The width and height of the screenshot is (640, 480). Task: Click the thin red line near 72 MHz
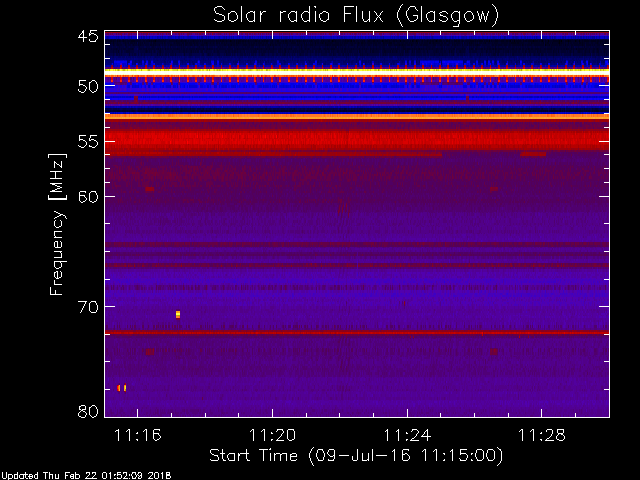click(x=357, y=332)
